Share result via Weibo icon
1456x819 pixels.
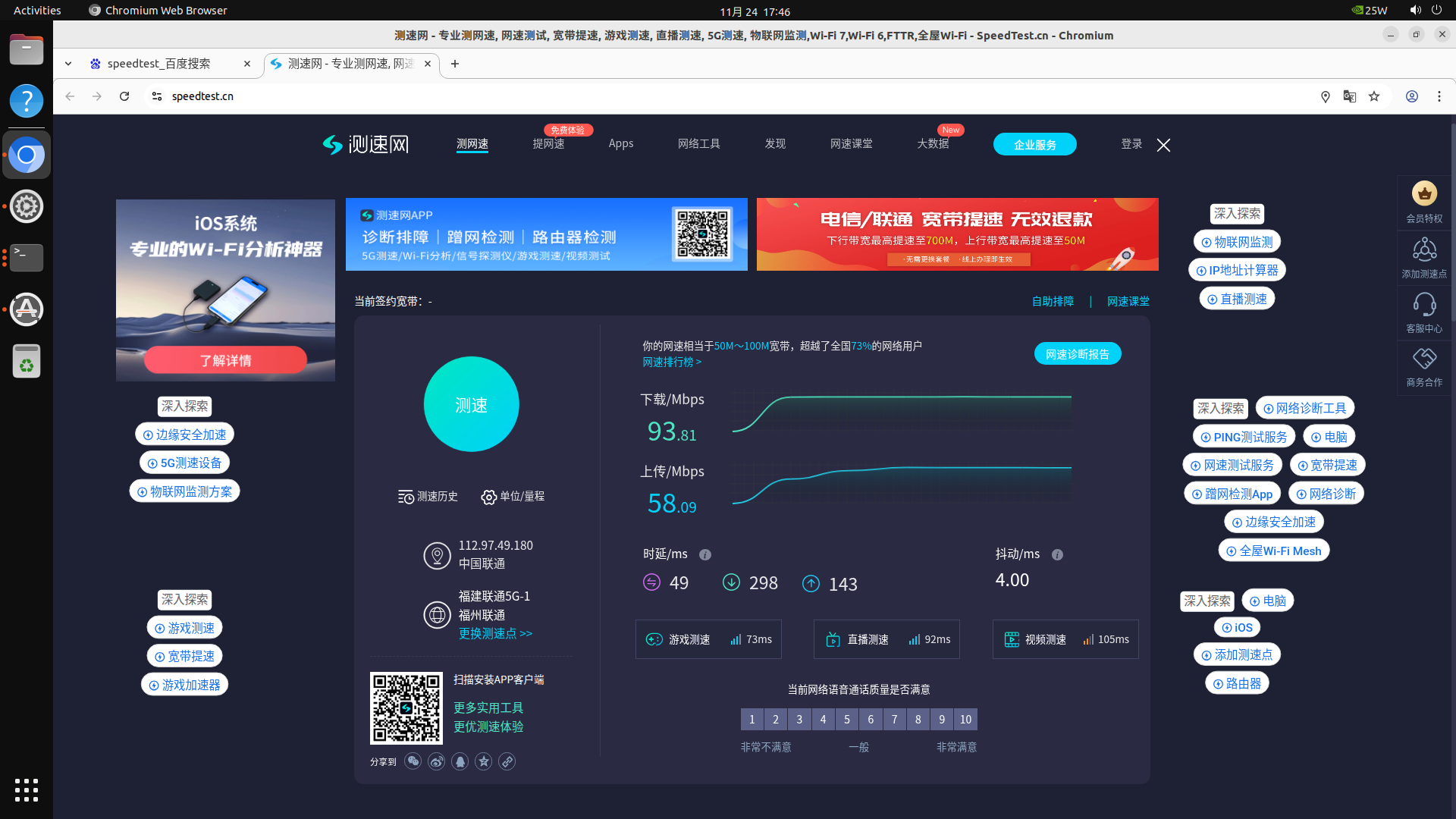click(436, 761)
